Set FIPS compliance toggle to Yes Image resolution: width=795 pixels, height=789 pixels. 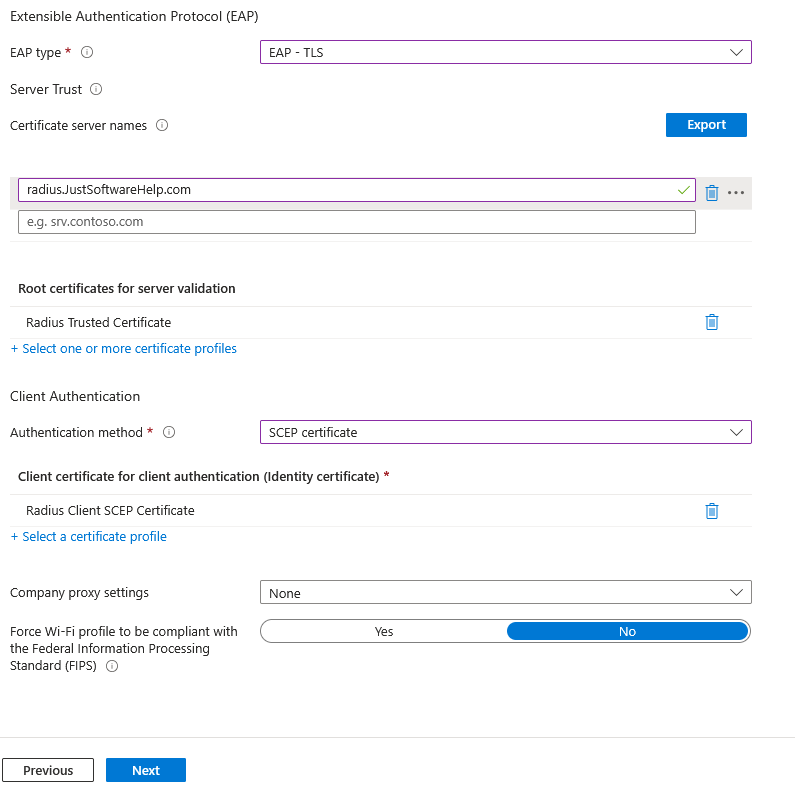(x=384, y=631)
